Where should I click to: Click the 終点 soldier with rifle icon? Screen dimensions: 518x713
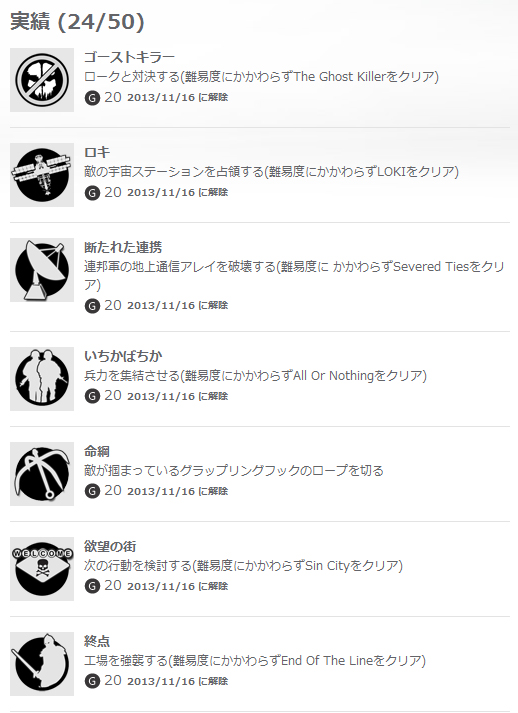[42, 664]
